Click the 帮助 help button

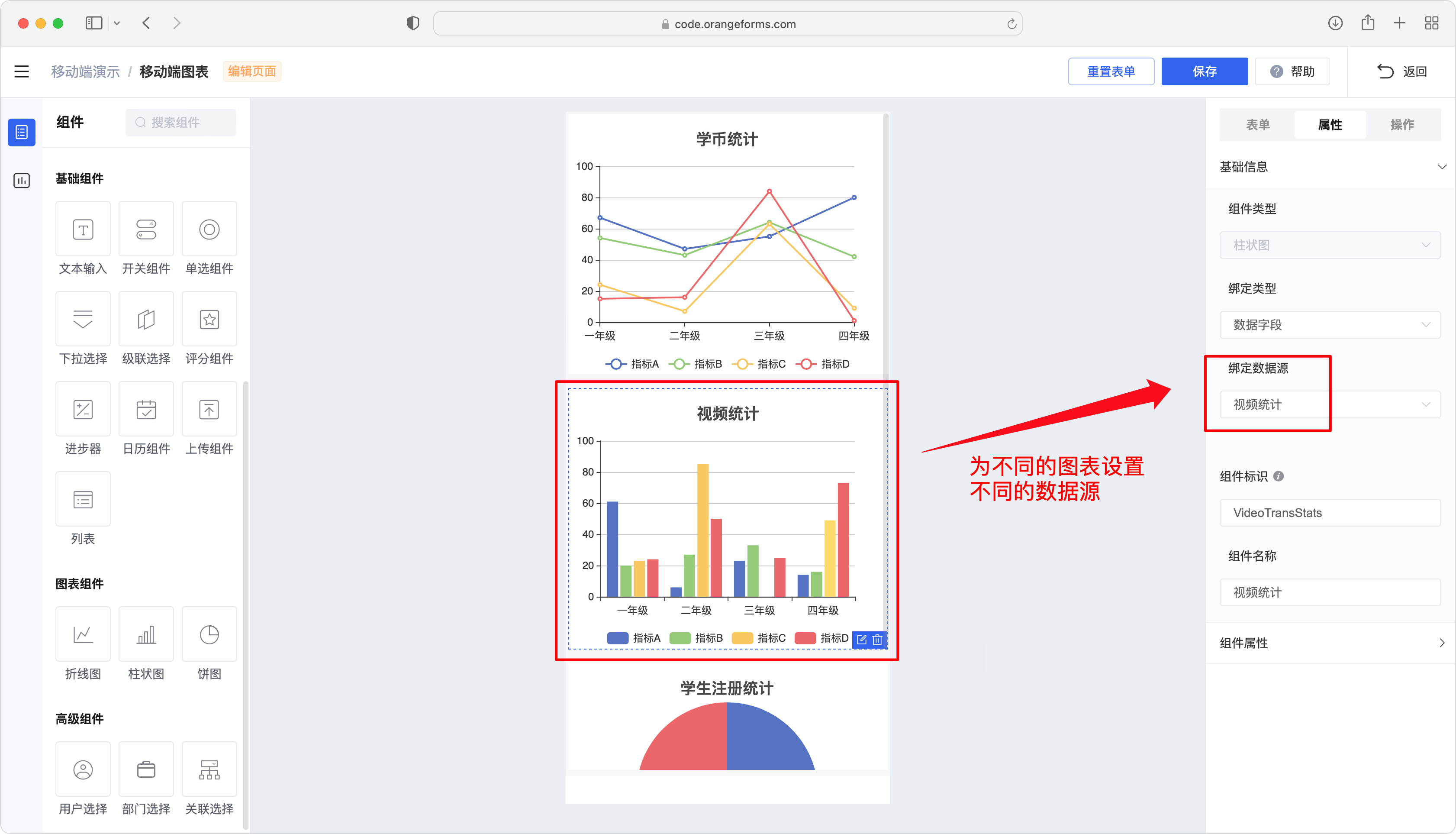tap(1292, 71)
